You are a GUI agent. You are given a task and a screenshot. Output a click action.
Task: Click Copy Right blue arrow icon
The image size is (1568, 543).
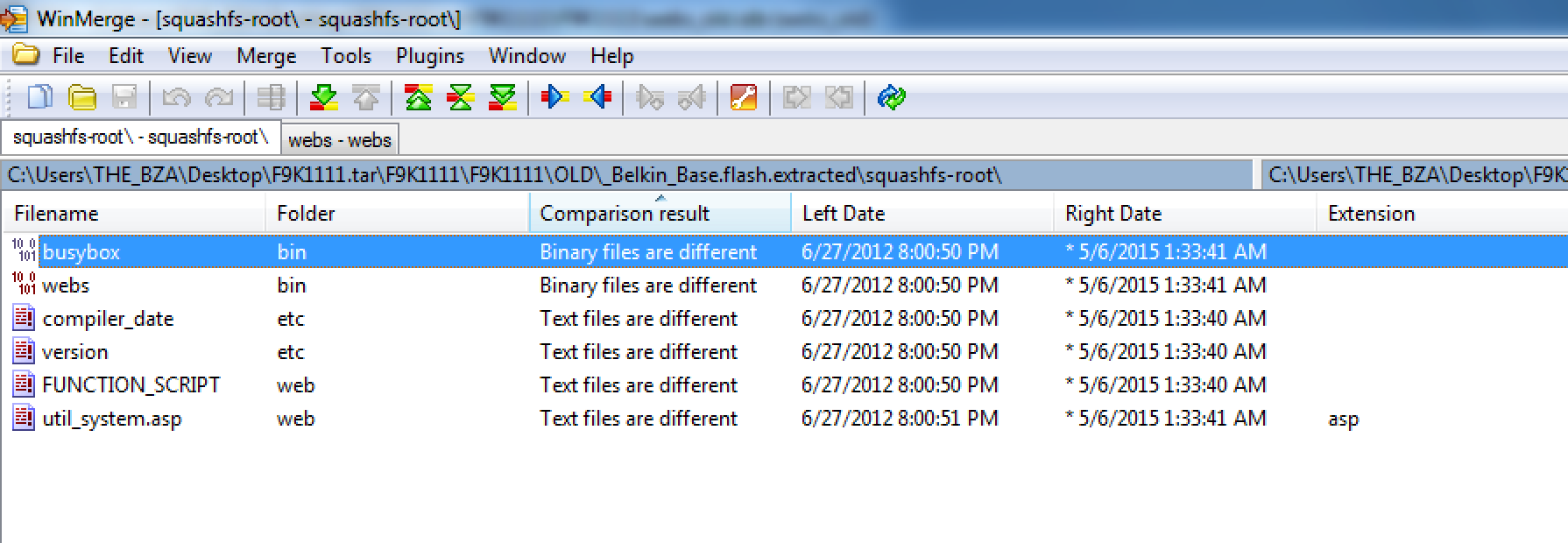click(554, 97)
